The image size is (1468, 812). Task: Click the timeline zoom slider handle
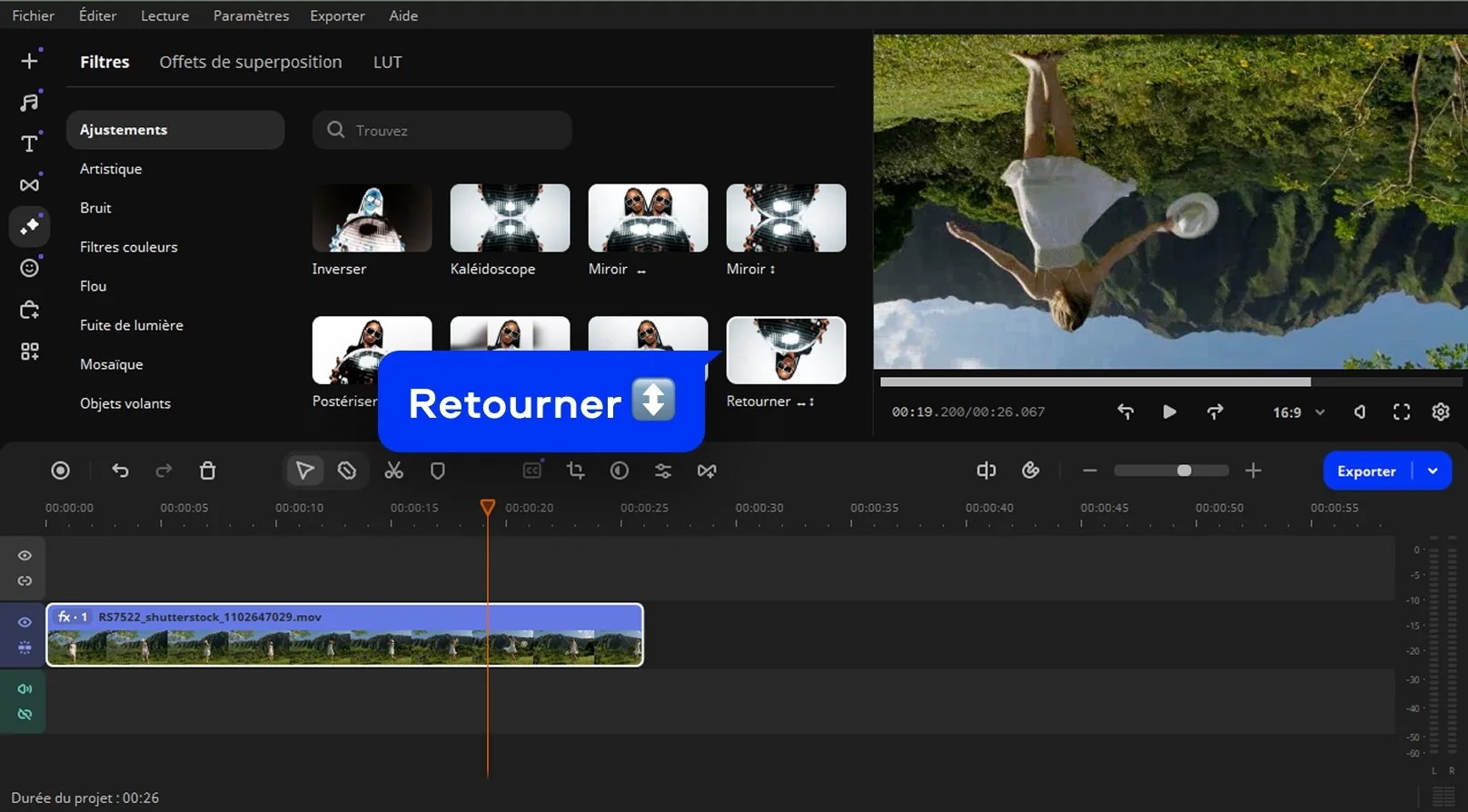tap(1184, 470)
